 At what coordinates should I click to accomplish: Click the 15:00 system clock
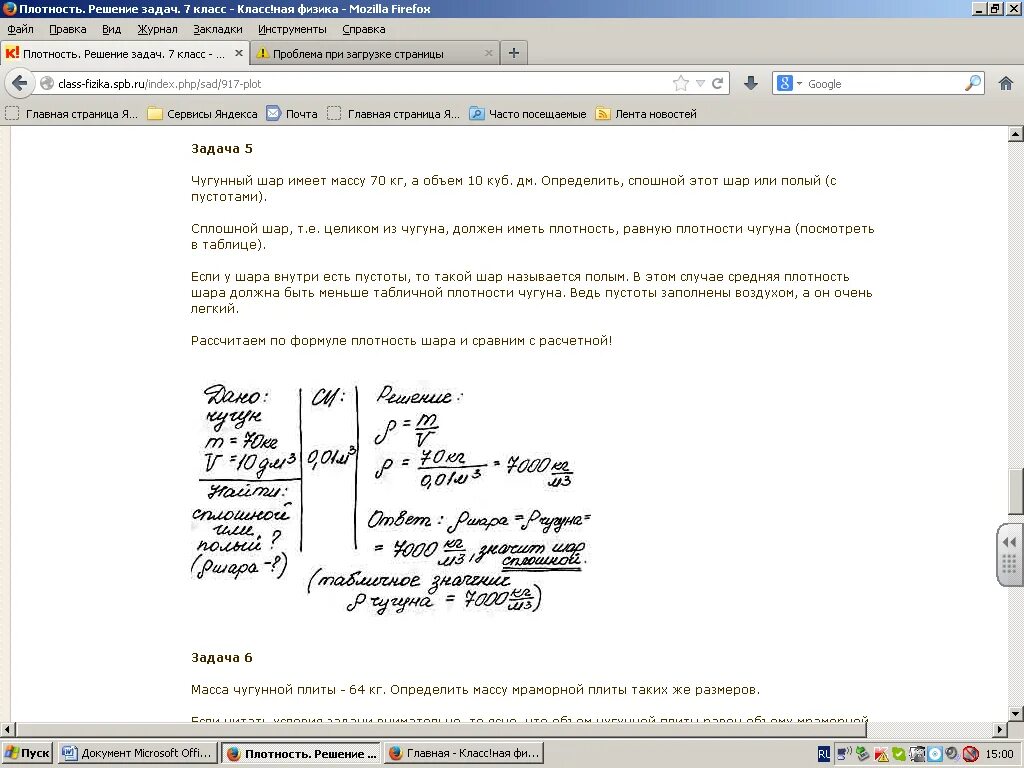tap(999, 754)
